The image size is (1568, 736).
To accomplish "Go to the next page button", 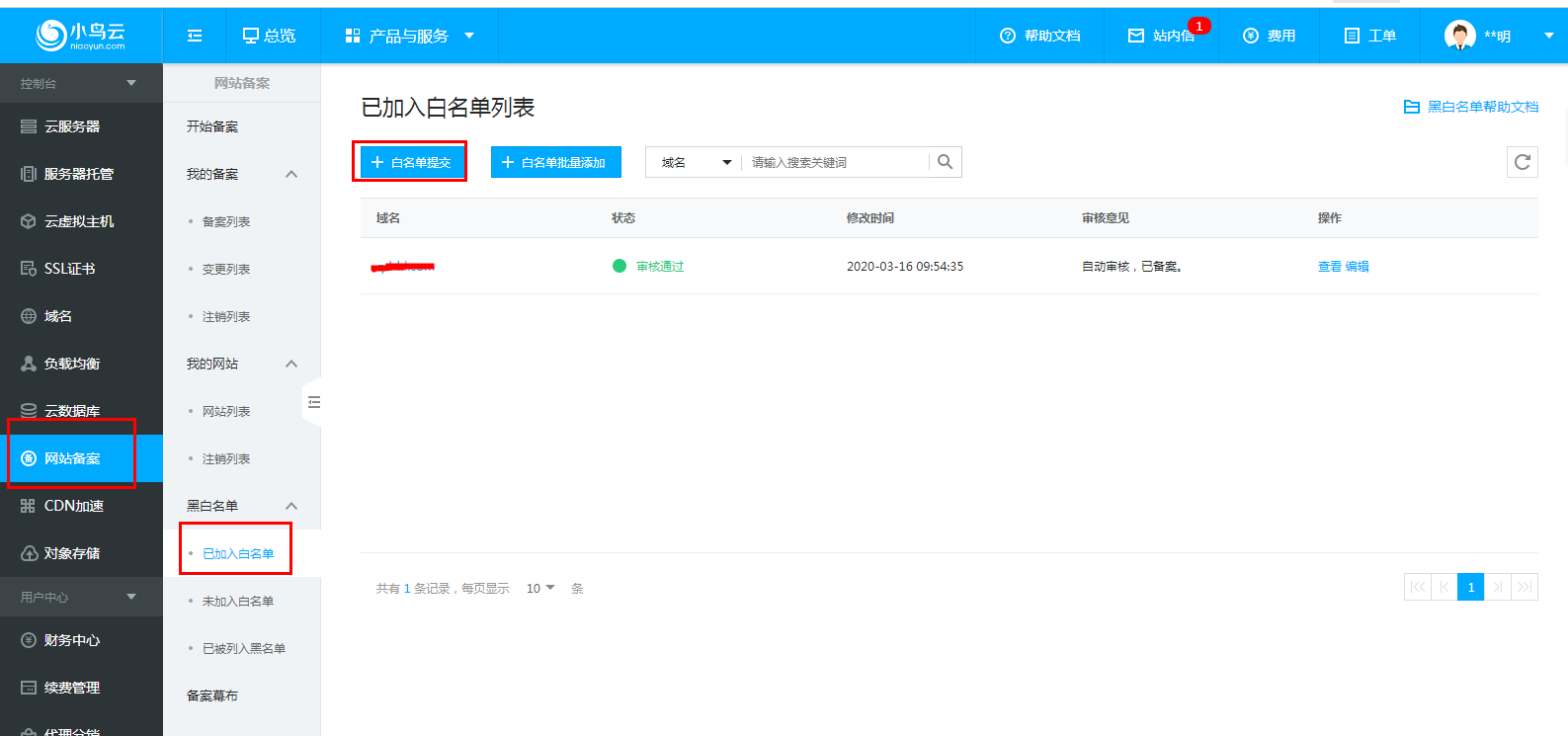I will pyautogui.click(x=1498, y=587).
